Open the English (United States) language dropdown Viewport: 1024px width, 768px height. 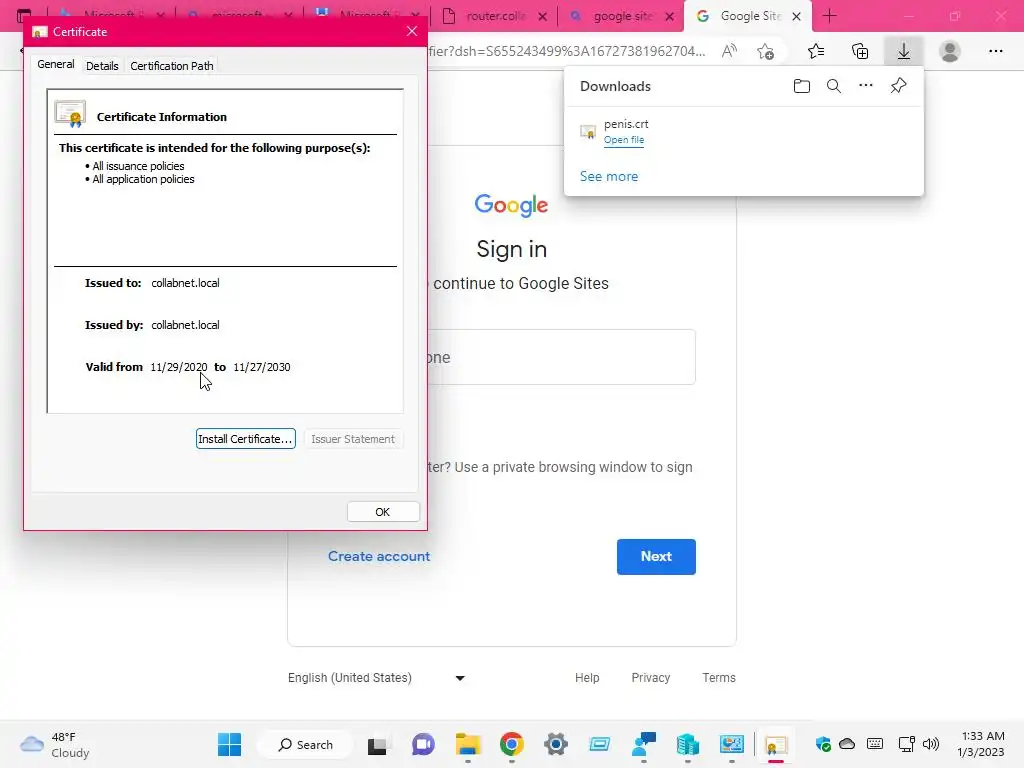pyautogui.click(x=377, y=678)
